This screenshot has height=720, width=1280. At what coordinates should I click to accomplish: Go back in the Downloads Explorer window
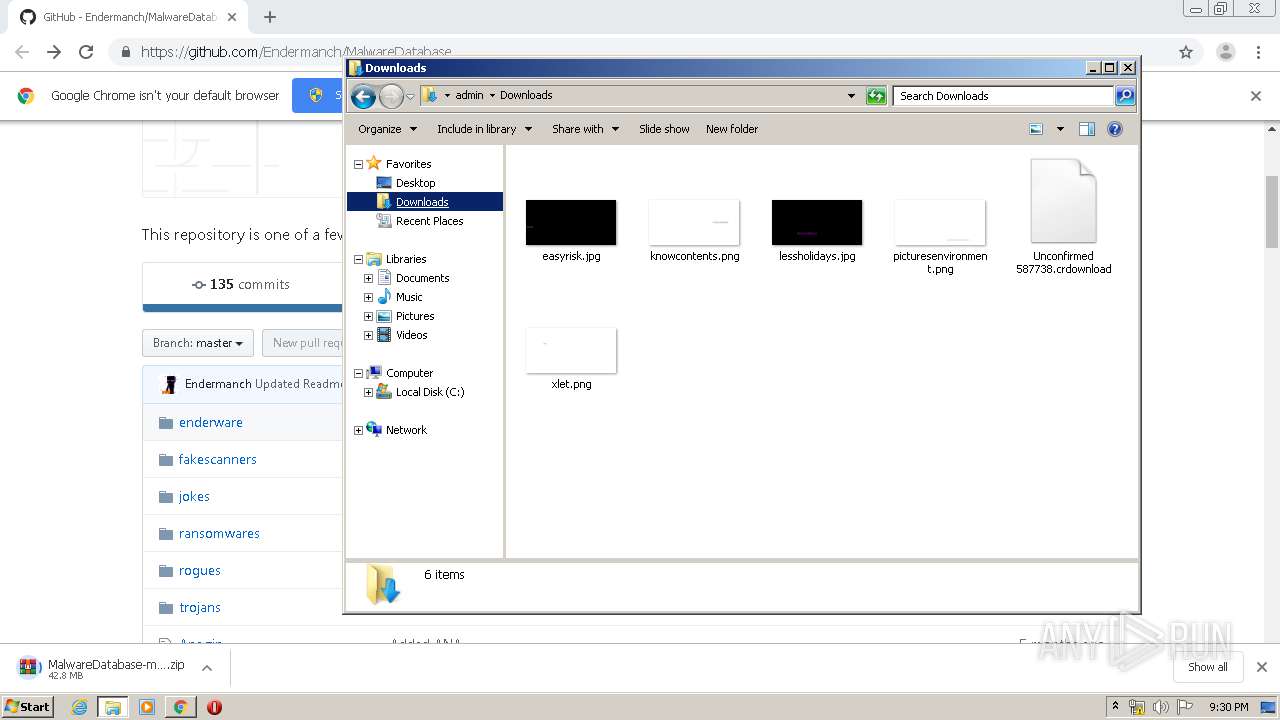363,96
